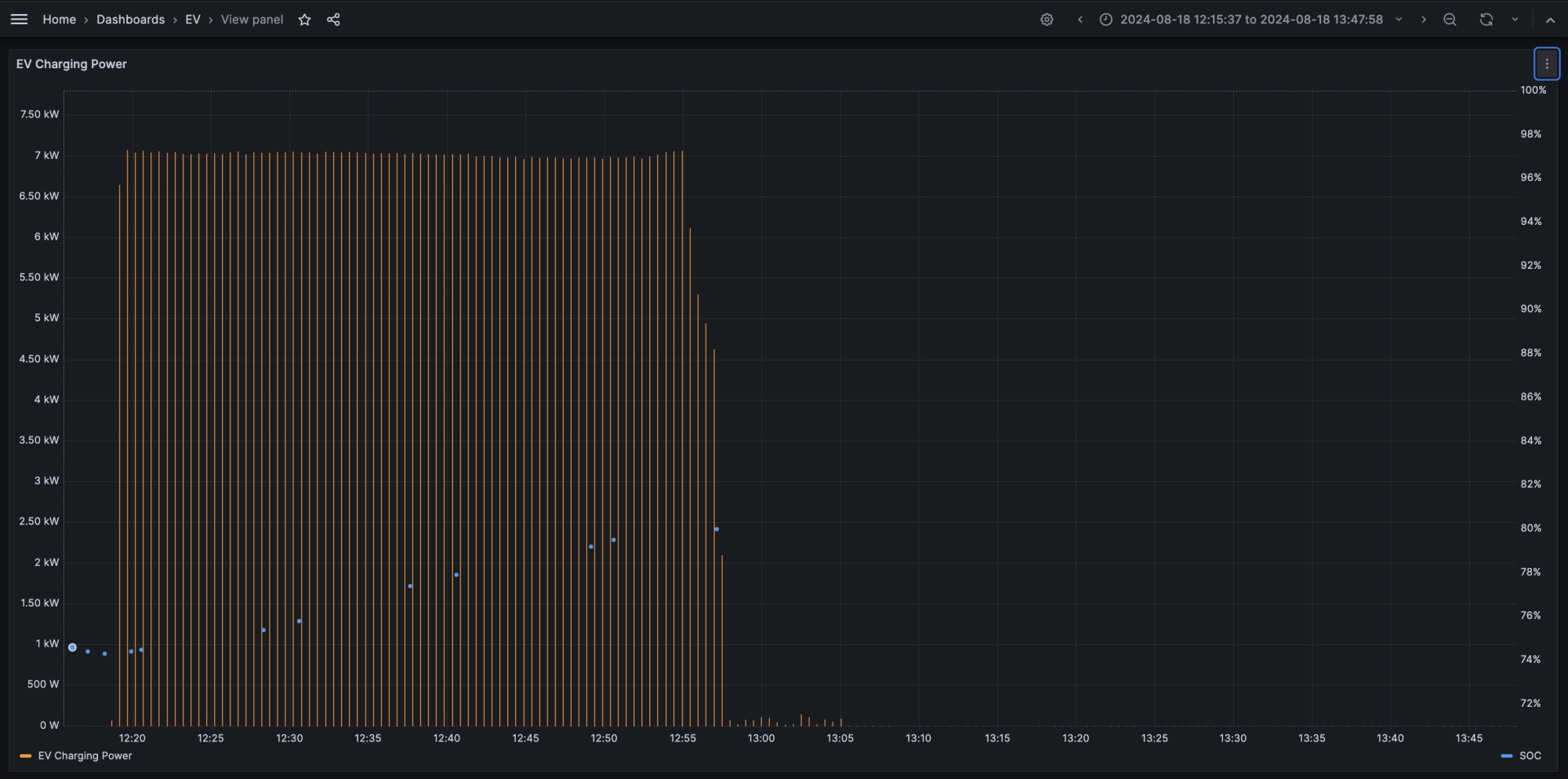Viewport: 1568px width, 779px height.
Task: Click the 7 kW y-axis label
Action: [46, 155]
